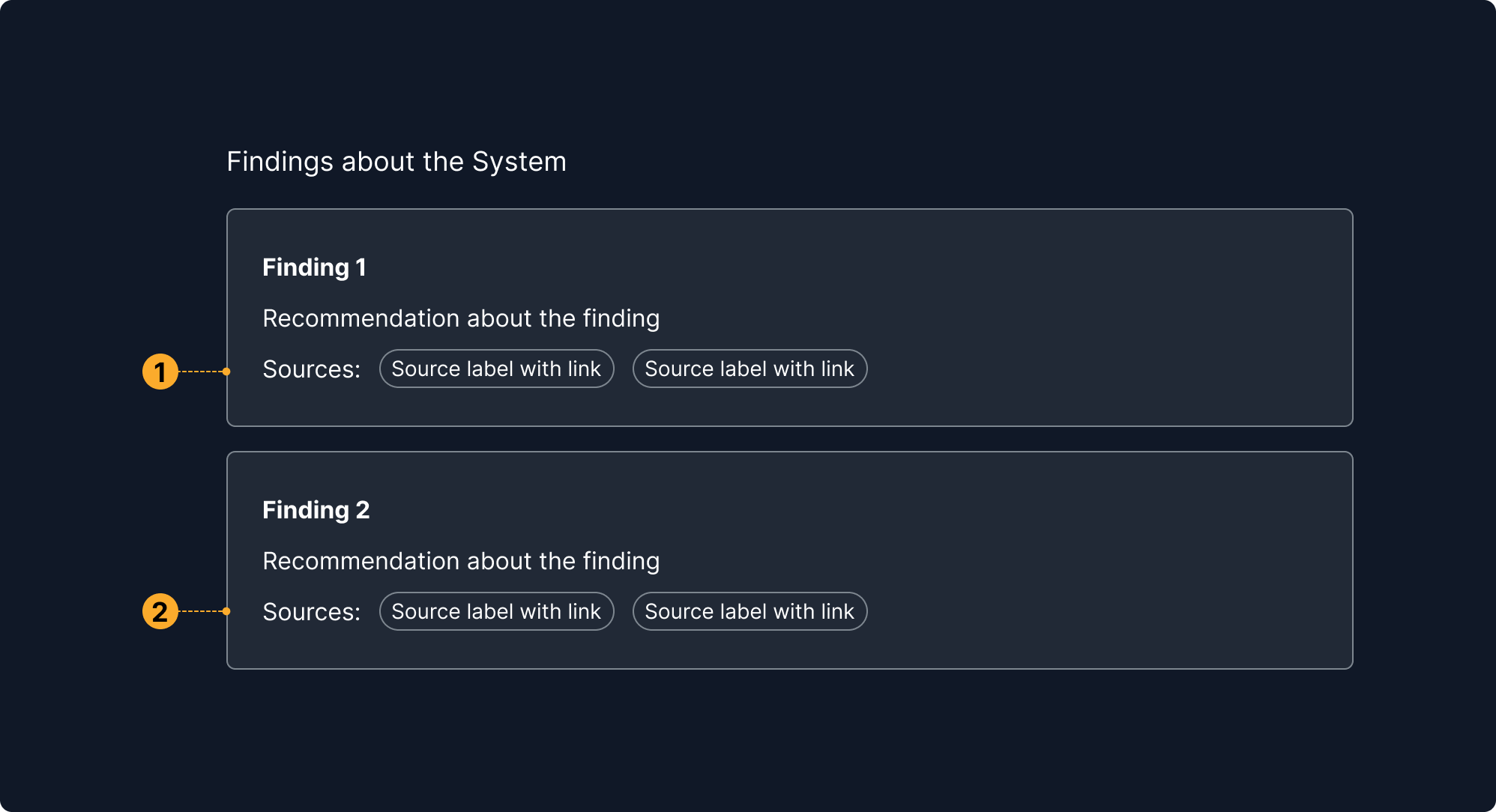Image resolution: width=1496 pixels, height=812 pixels.
Task: Click the dashed line next to badge 2
Action: [201, 611]
